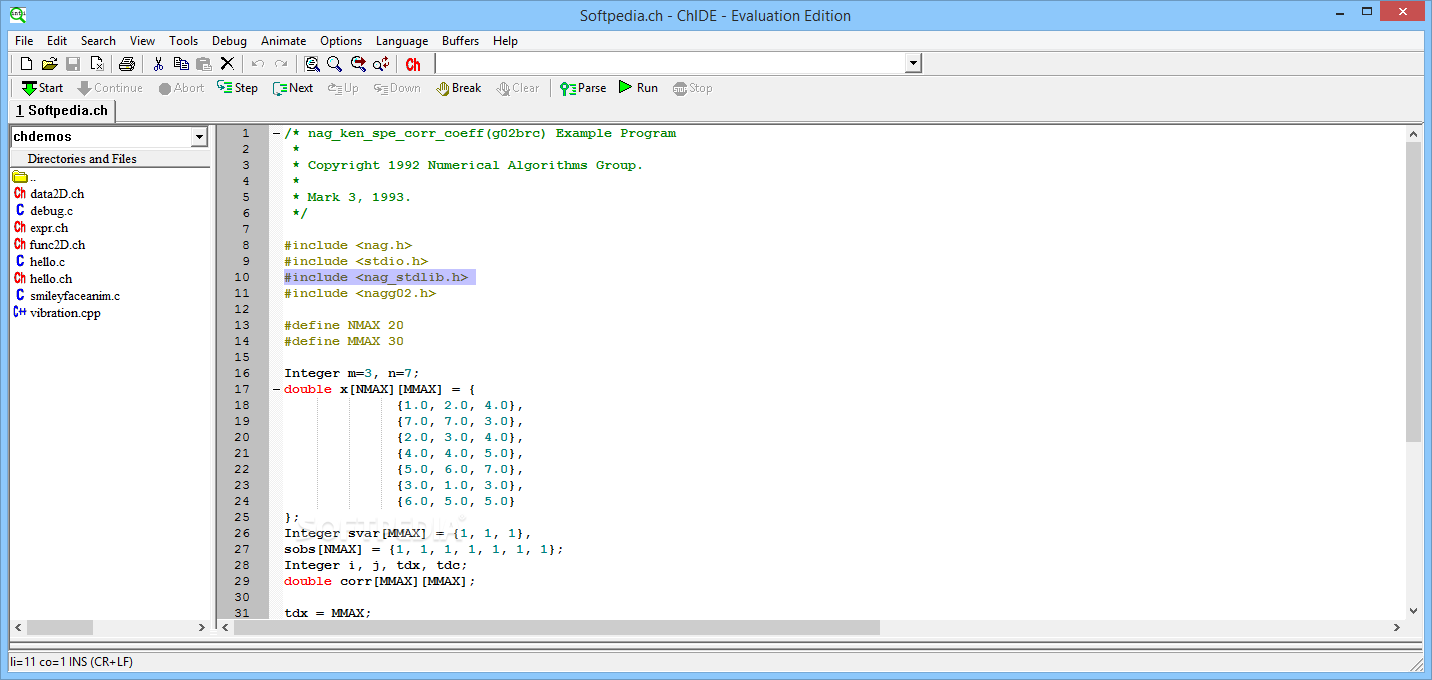Click the Down stack button
1432x680 pixels.
coord(397,88)
